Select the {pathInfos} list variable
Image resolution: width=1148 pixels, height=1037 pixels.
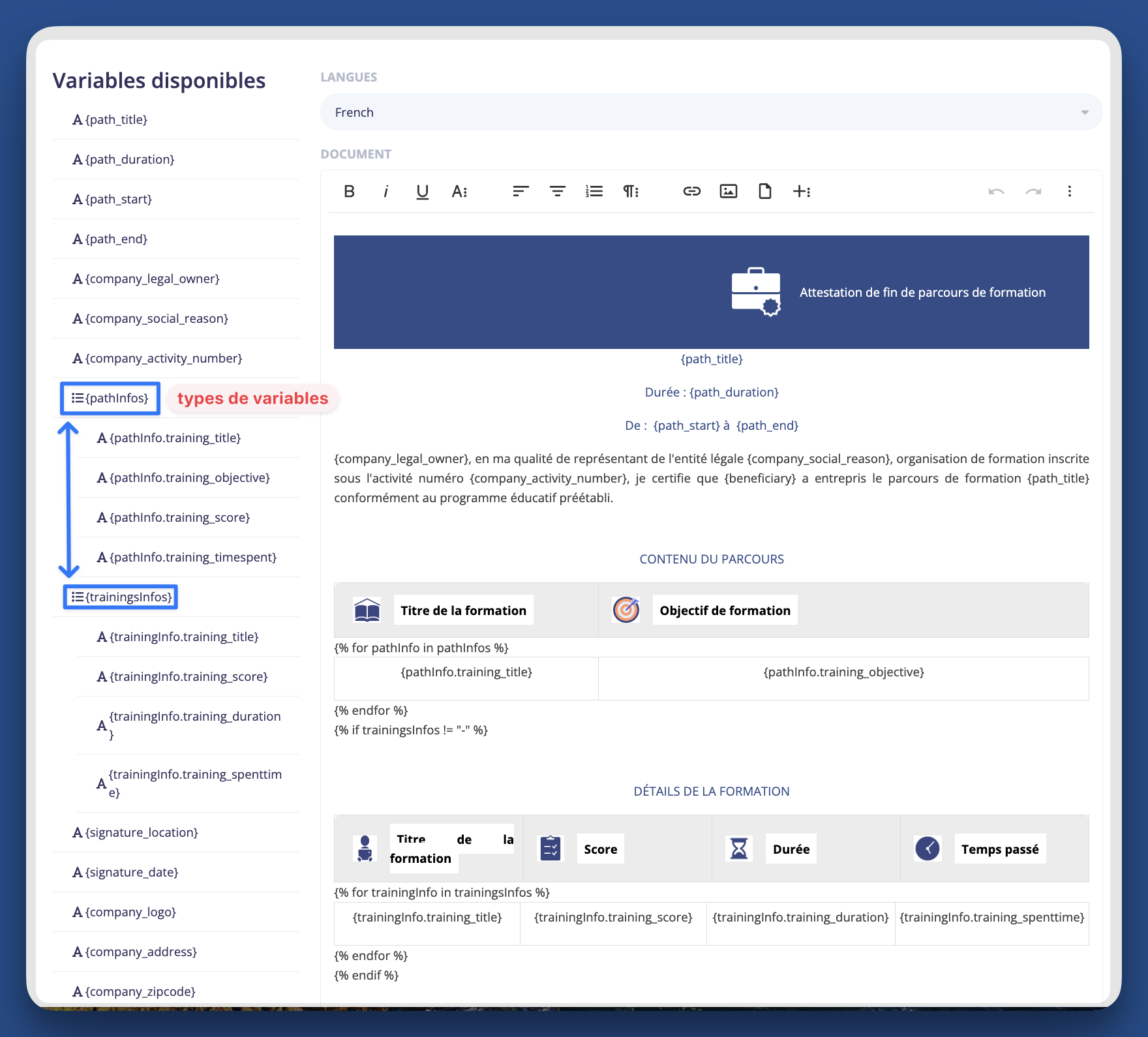[110, 398]
